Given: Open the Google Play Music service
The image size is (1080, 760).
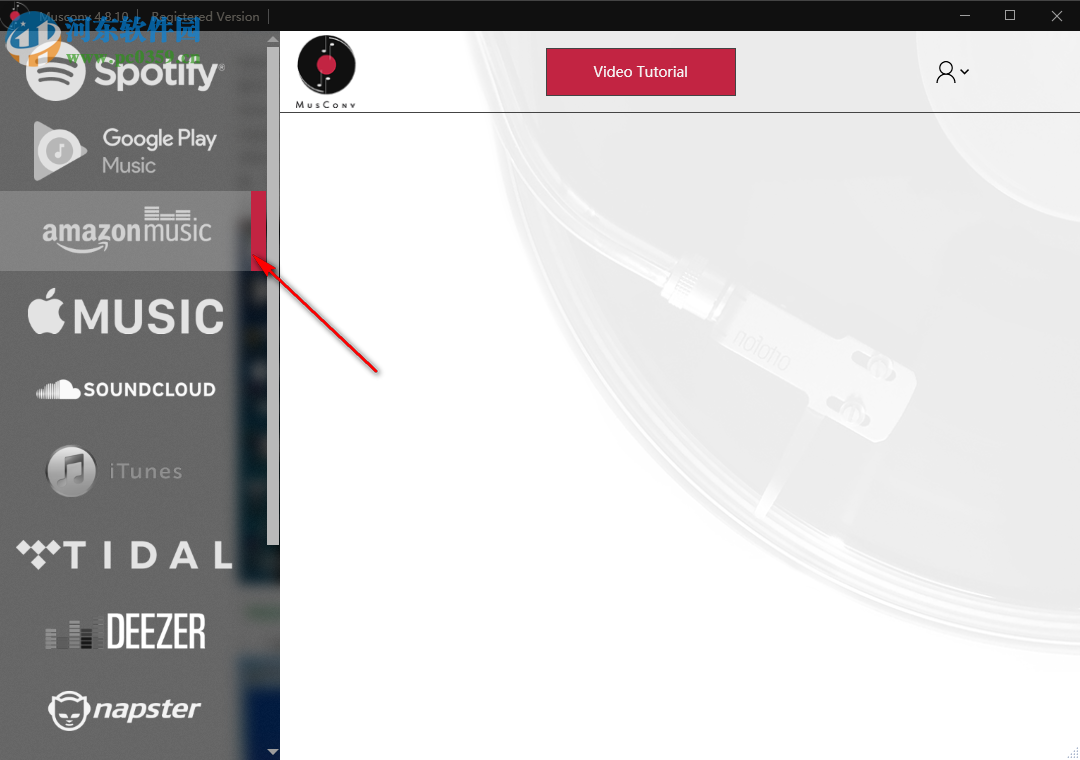Looking at the screenshot, I should [125, 151].
